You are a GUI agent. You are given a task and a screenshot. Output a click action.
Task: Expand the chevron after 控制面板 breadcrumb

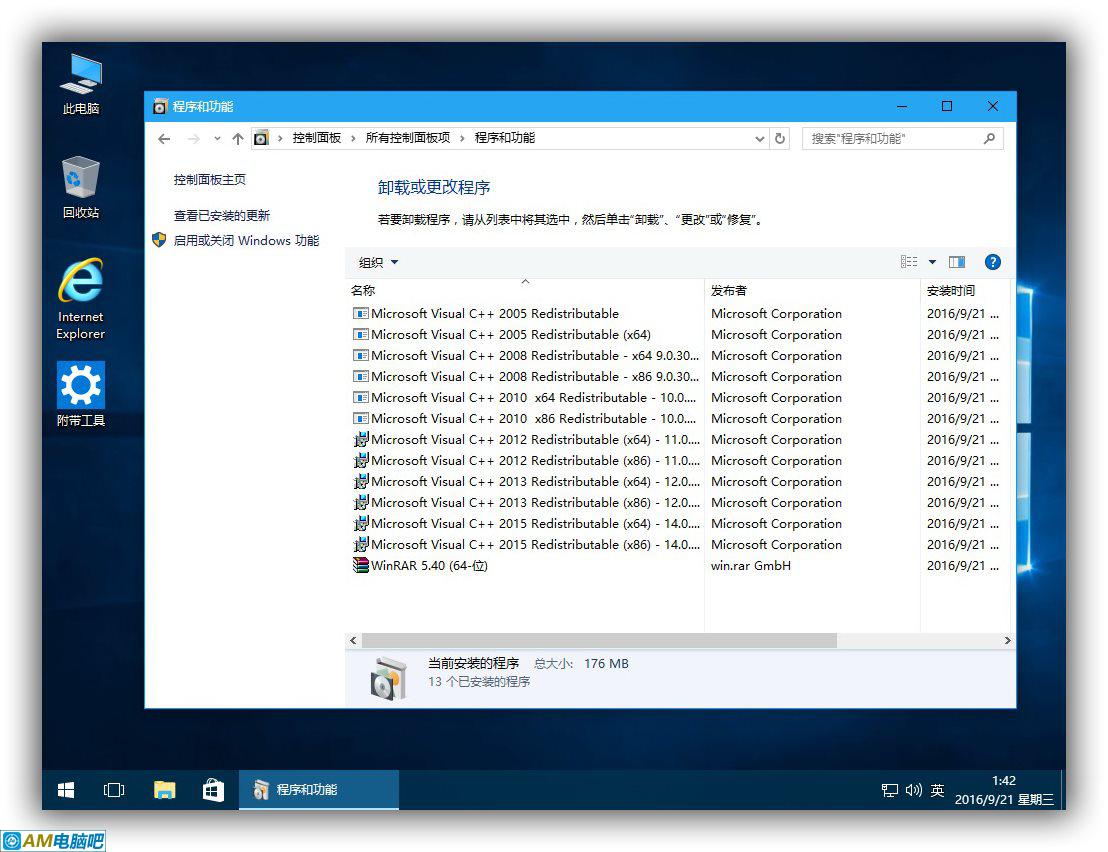pyautogui.click(x=353, y=138)
